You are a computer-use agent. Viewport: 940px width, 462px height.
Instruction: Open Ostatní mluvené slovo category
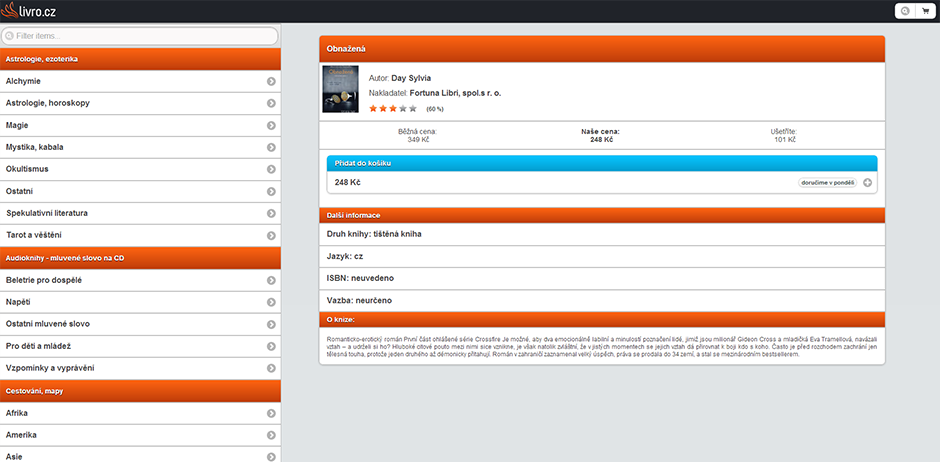[140, 325]
